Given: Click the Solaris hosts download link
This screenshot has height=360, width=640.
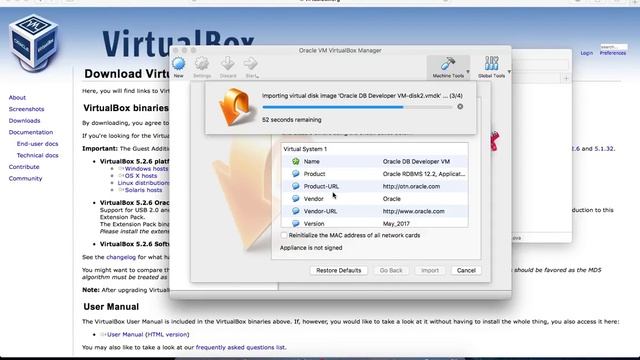Looking at the screenshot, I should coord(143,190).
